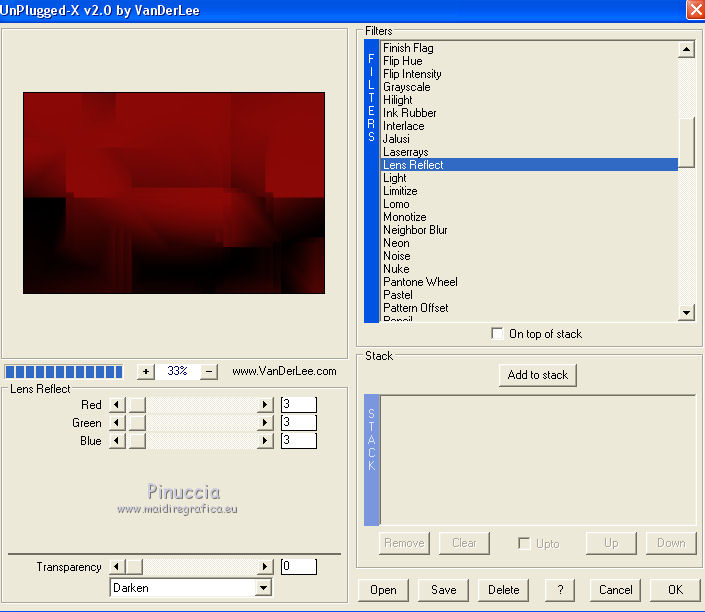The height and width of the screenshot is (612, 705).
Task: Click the Add to stack button
Action: 538,375
